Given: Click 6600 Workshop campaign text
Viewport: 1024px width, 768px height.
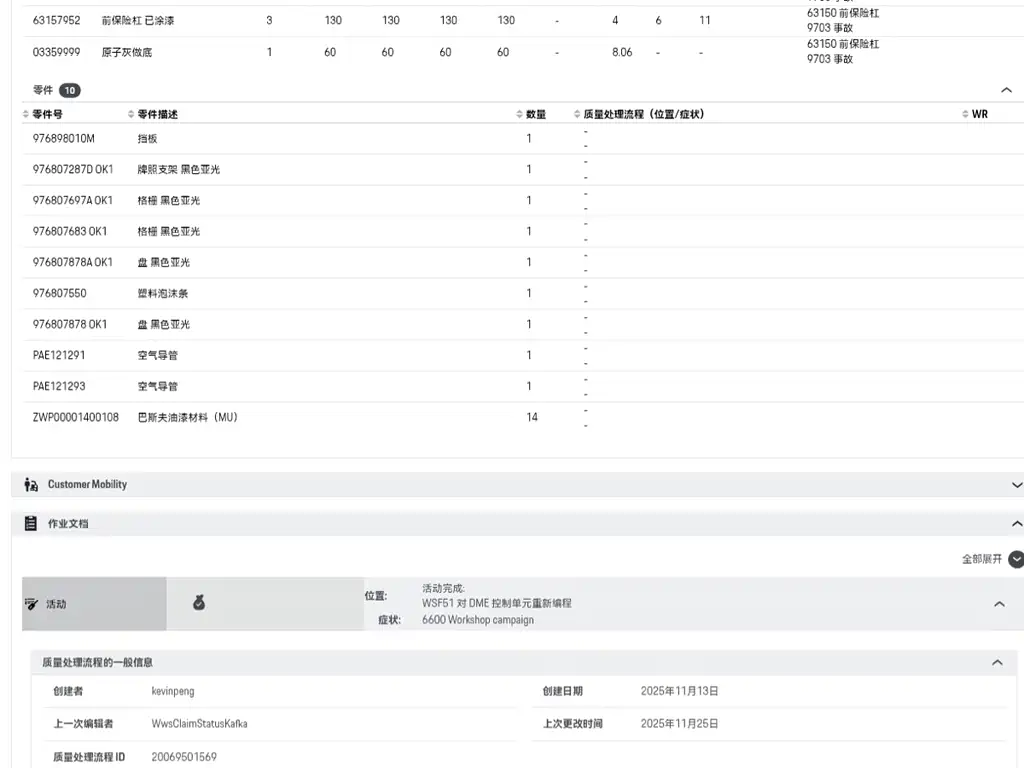Looking at the screenshot, I should (x=477, y=620).
